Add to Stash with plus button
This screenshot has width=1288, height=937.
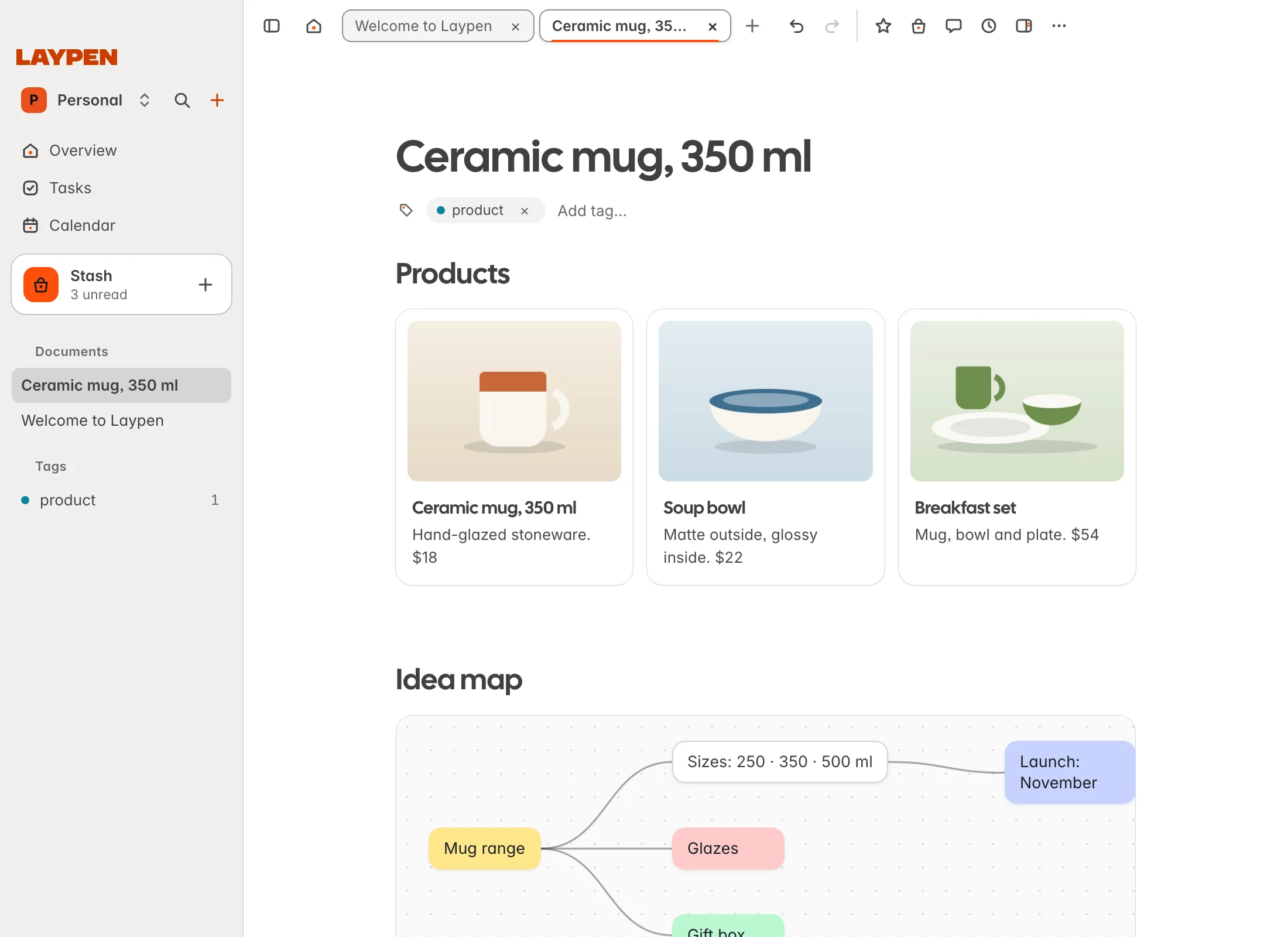(x=205, y=285)
